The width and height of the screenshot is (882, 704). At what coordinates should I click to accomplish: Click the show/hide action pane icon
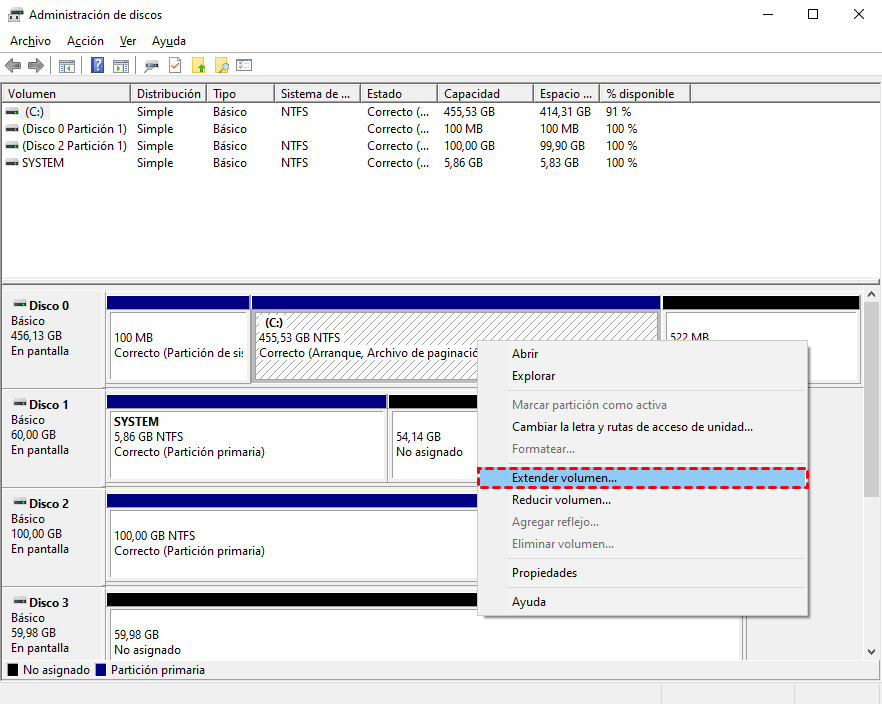[121, 66]
